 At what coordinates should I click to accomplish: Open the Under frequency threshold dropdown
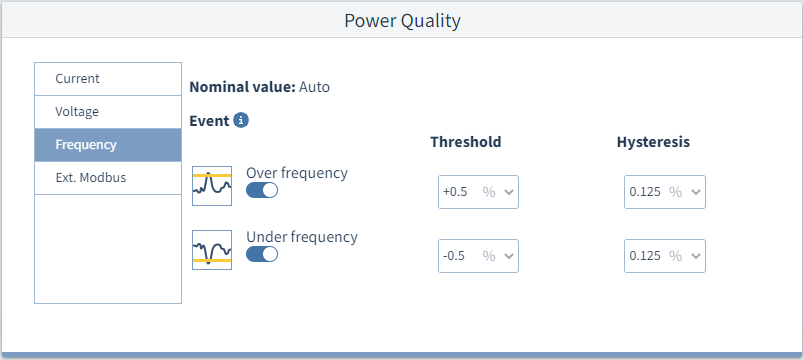coord(478,256)
